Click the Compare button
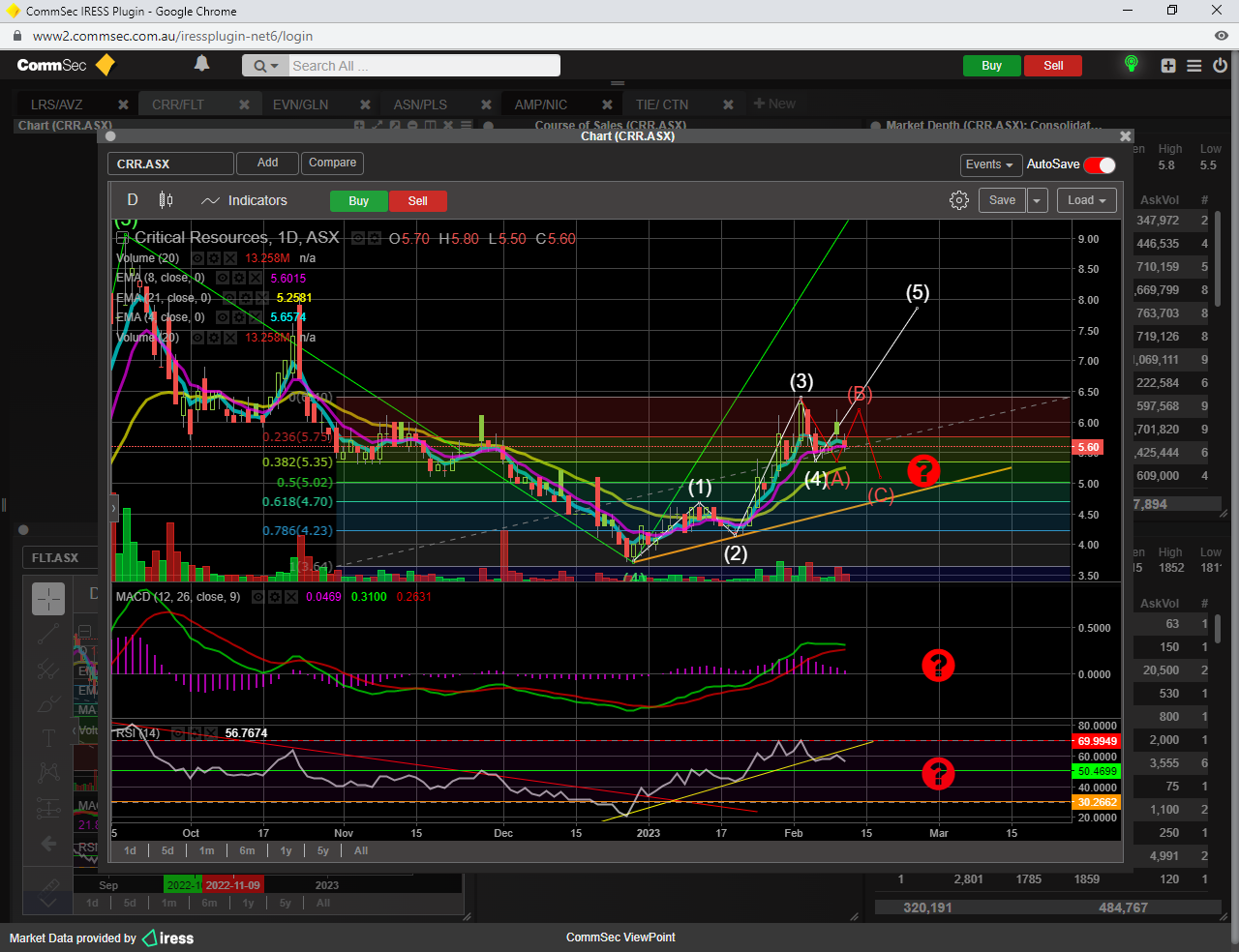Image resolution: width=1239 pixels, height=952 pixels. click(x=332, y=164)
